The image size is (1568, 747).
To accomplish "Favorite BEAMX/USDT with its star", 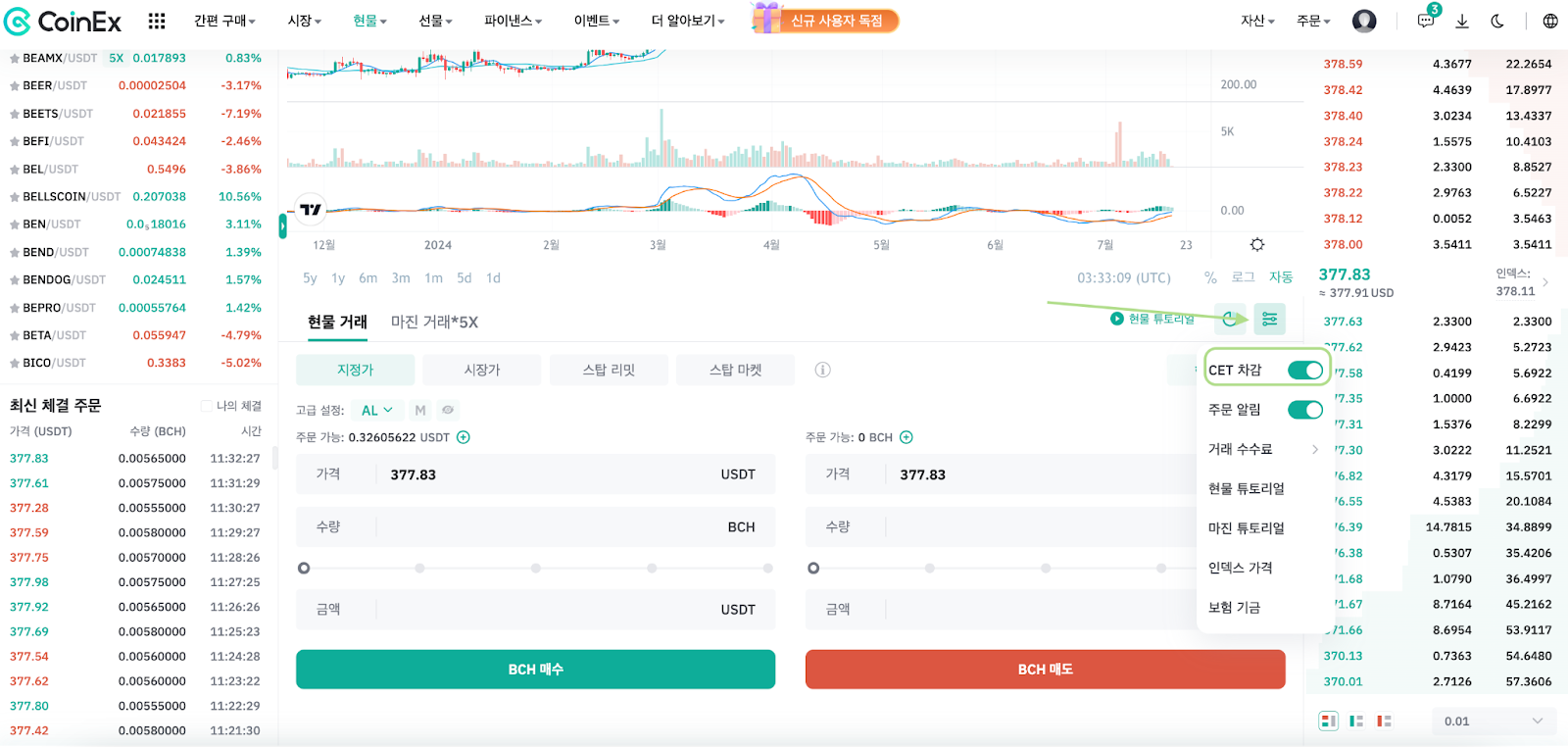I will [15, 59].
